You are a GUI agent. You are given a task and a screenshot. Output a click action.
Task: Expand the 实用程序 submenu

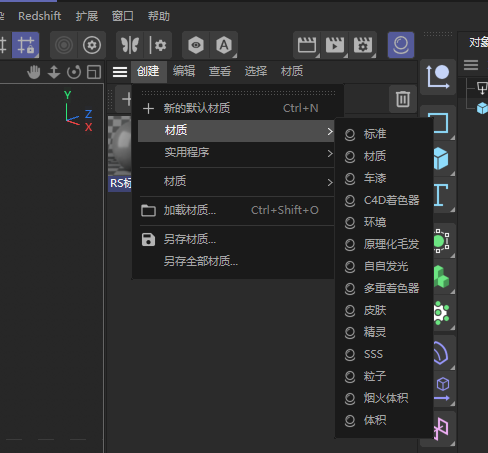click(236, 153)
